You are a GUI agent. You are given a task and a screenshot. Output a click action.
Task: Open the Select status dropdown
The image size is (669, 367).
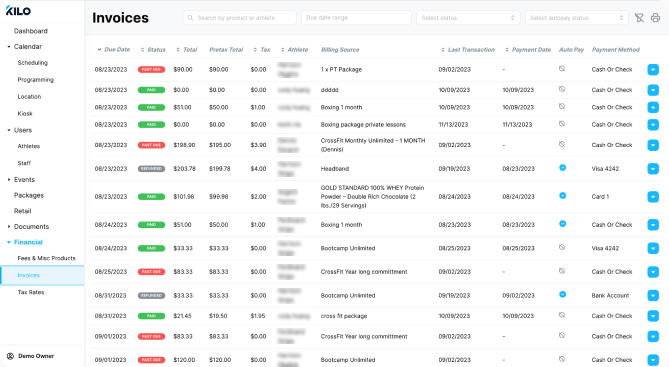pyautogui.click(x=468, y=18)
